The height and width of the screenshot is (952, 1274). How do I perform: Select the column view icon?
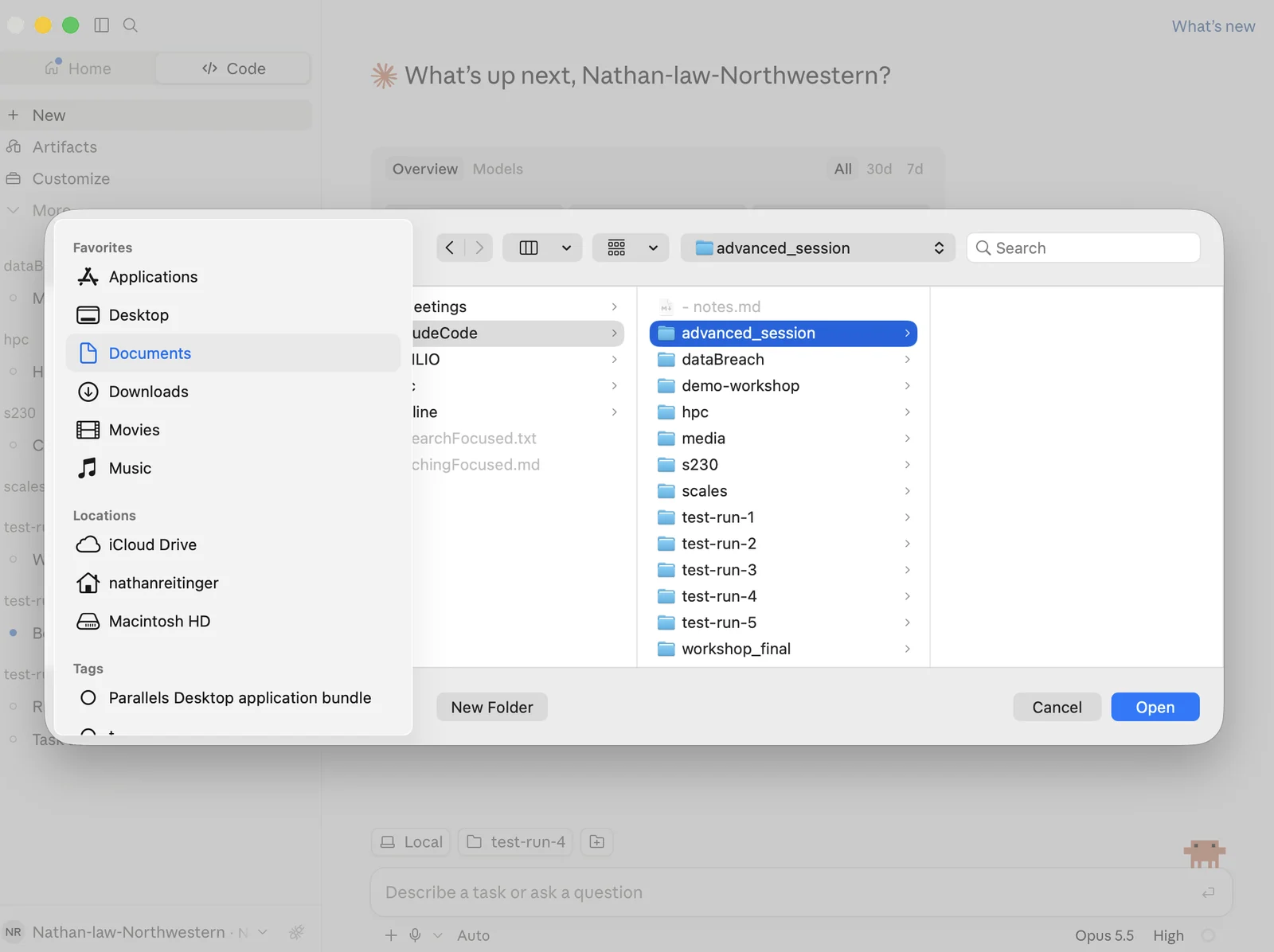529,248
